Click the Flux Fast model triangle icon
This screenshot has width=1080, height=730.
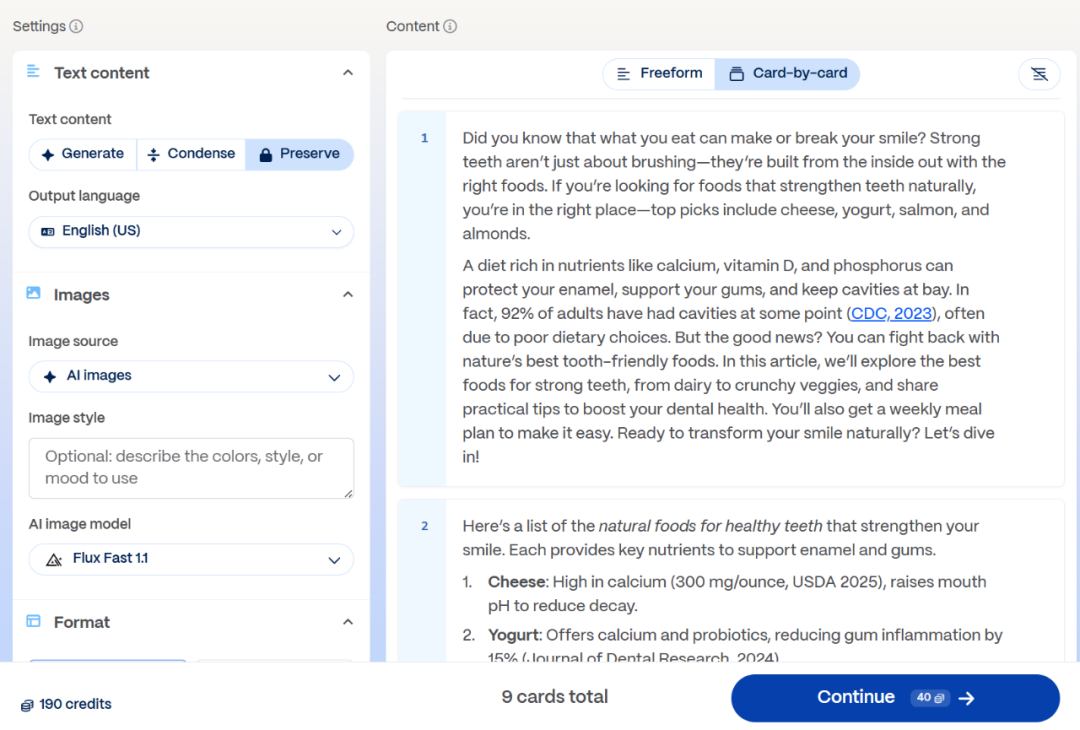tap(54, 560)
